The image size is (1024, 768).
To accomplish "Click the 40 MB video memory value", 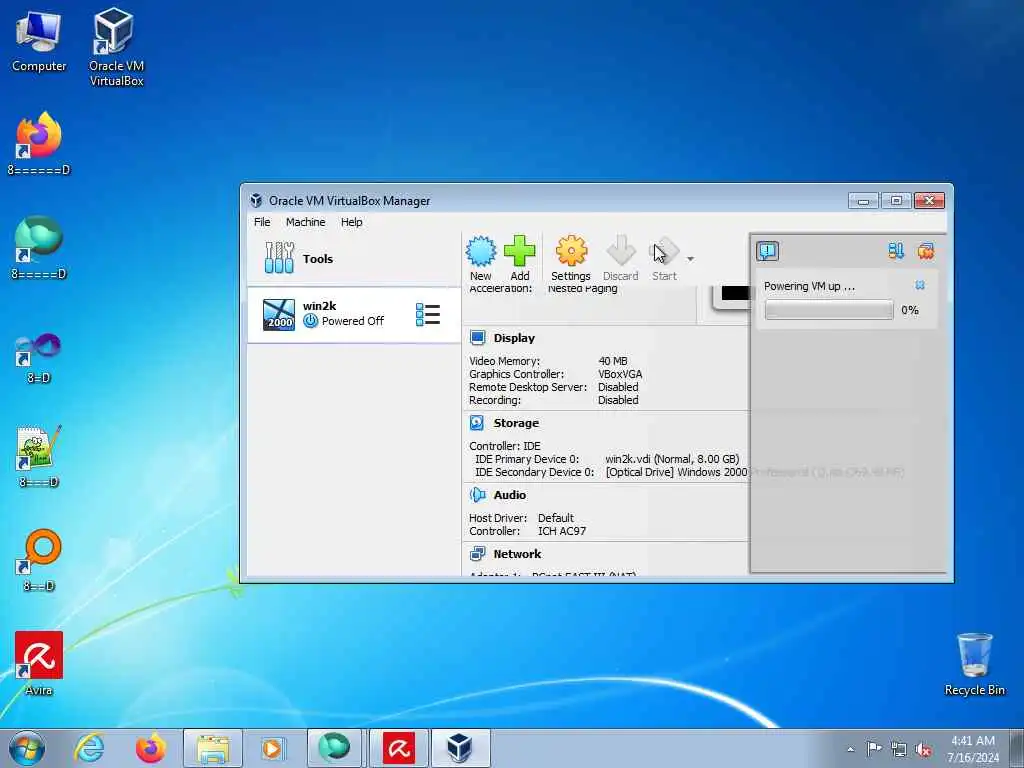I will point(613,361).
